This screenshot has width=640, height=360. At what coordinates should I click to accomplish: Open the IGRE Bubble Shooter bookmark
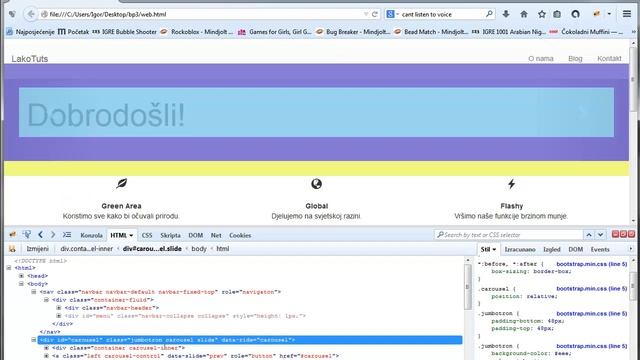(124, 32)
